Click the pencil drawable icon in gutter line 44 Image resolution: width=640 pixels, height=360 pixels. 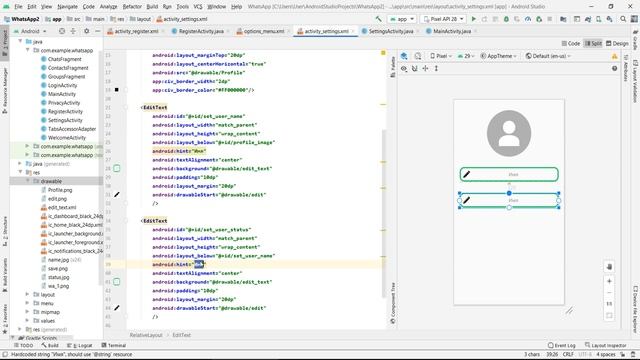pyautogui.click(x=117, y=308)
